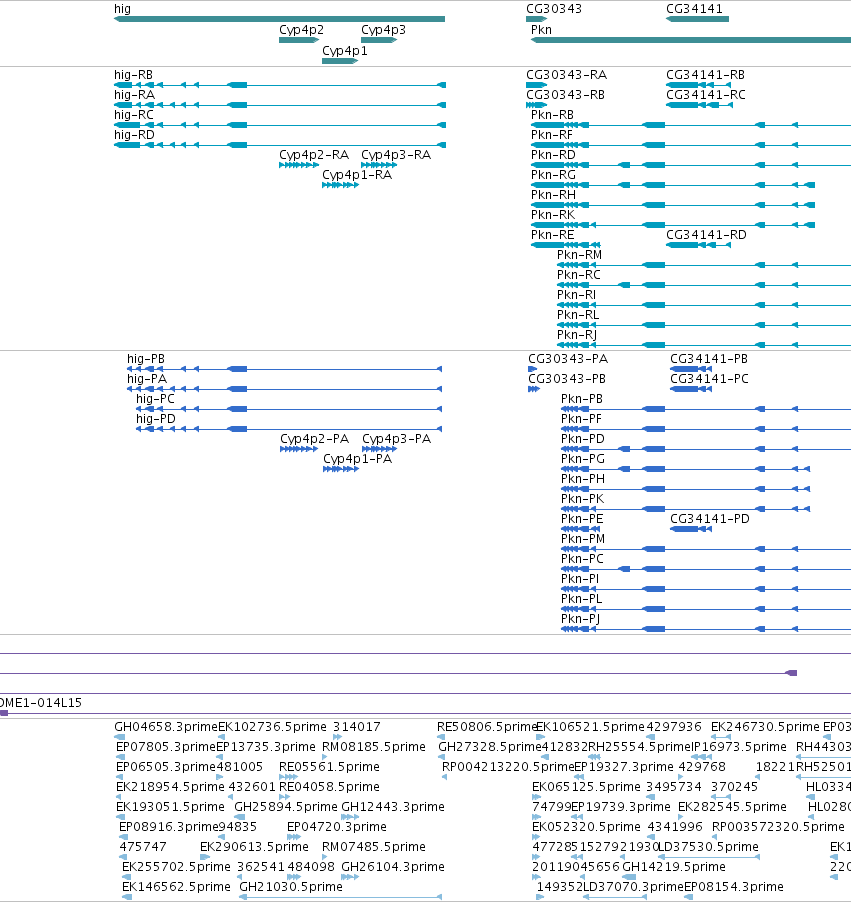Select the Pkn-PD protein label
Viewport: 851px width, 902px height.
coord(583,439)
